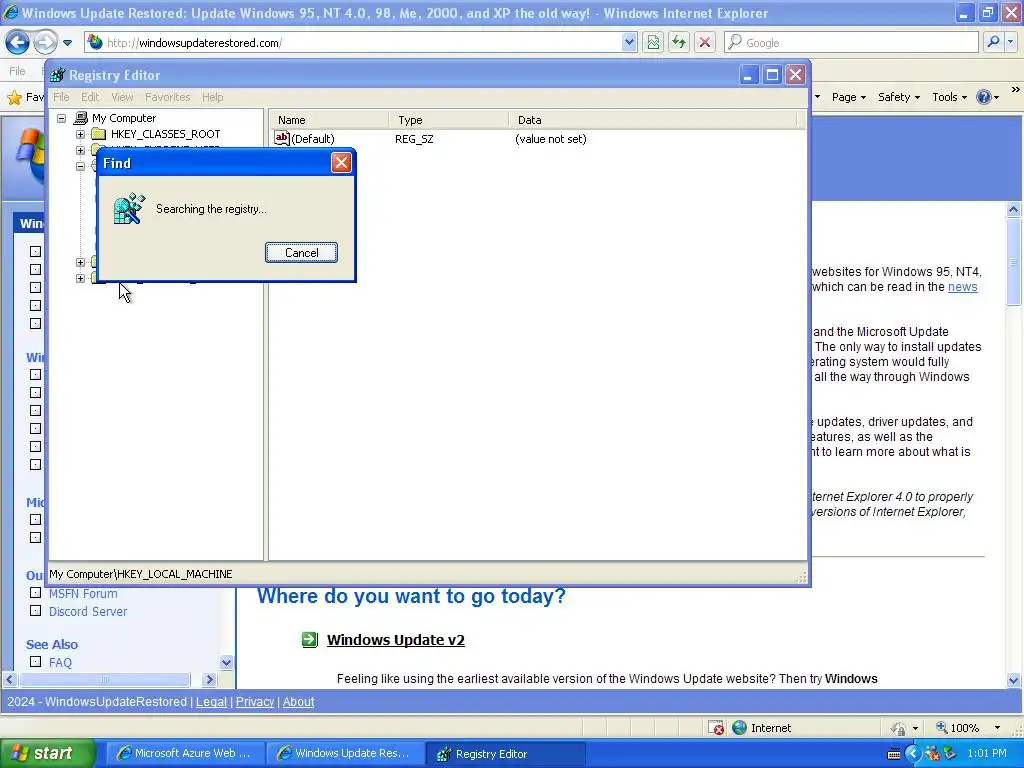The width and height of the screenshot is (1024, 768).
Task: Click the blue Help question mark icon
Action: tap(984, 97)
